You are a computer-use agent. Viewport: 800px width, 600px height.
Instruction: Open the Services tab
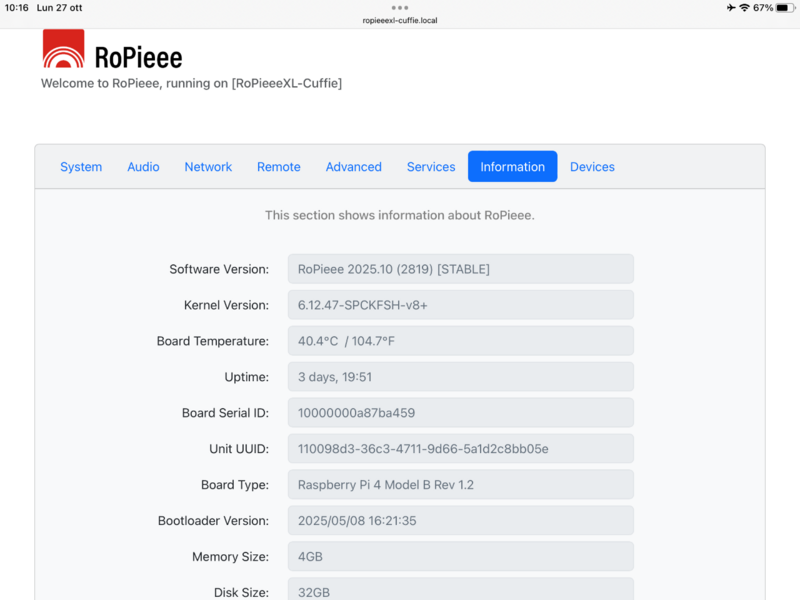(x=431, y=167)
